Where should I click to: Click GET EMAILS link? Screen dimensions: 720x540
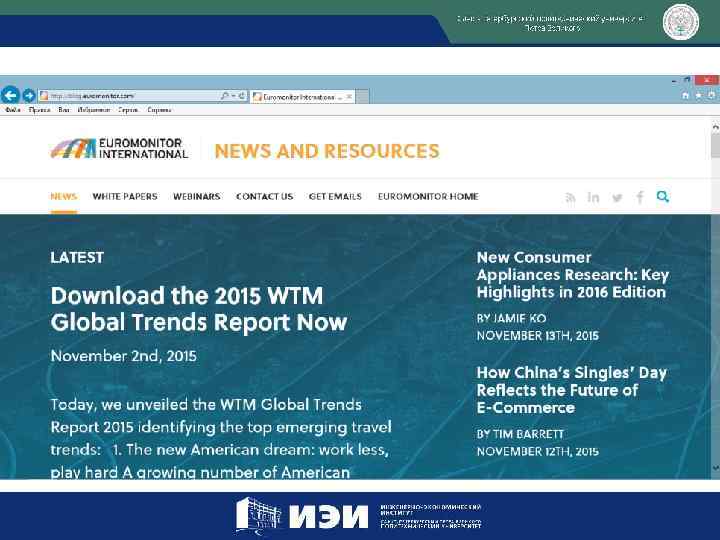point(335,197)
